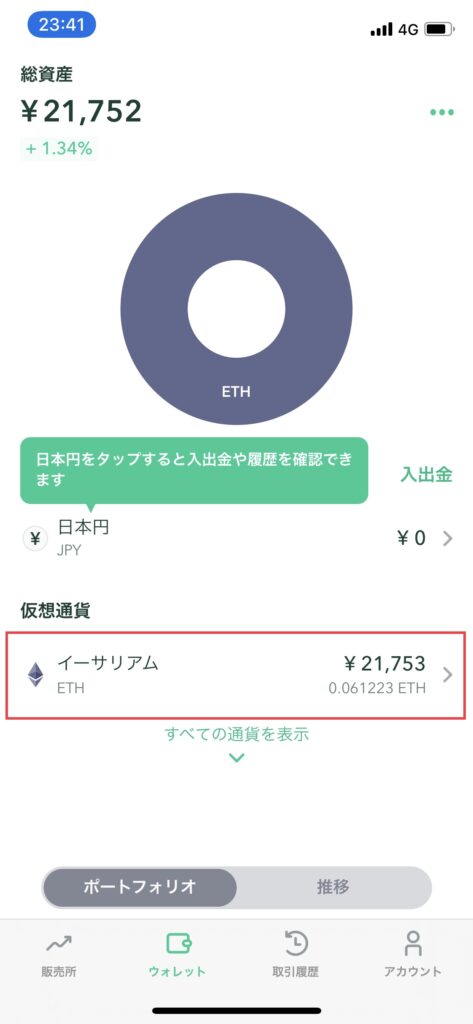Screen dimensions: 473x1024
Task: Tap the battery indicator in status bar
Action: (x=439, y=29)
